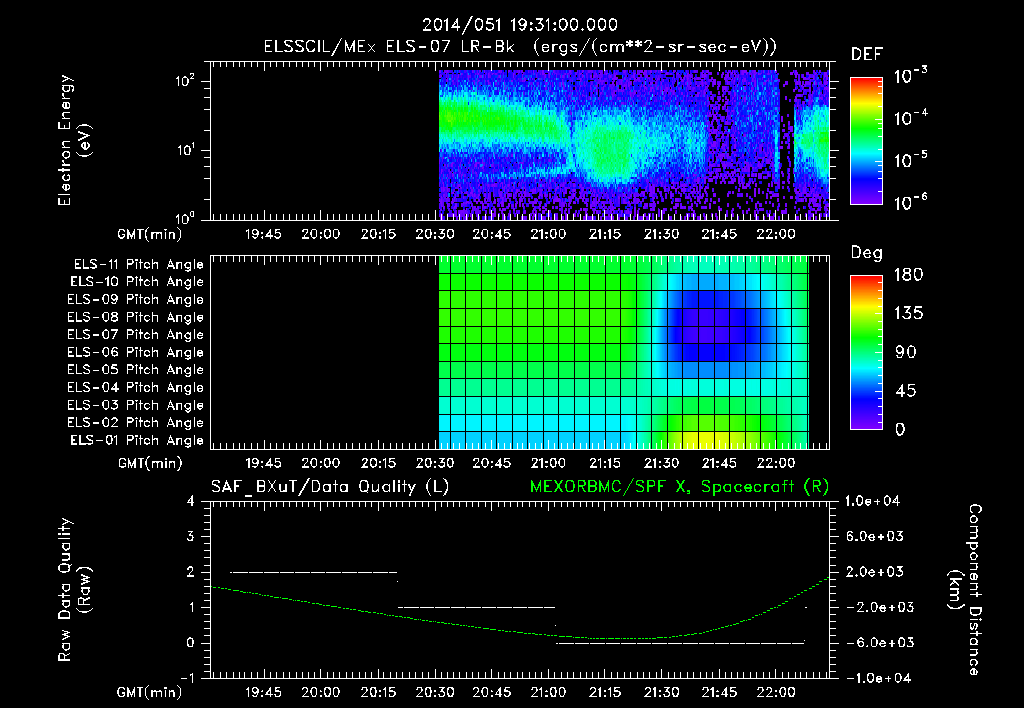
Task: Click the 10^-3 DEF colorbar value
Action: tap(910, 75)
